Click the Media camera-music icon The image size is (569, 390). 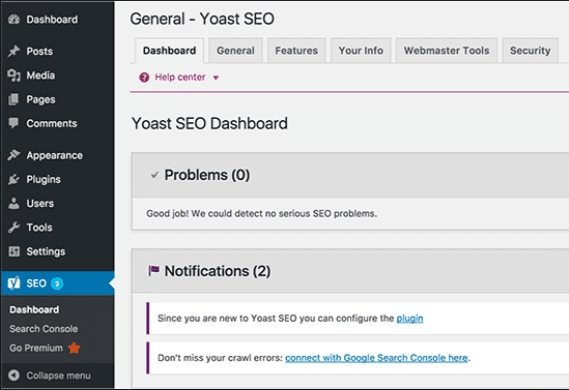(x=14, y=75)
